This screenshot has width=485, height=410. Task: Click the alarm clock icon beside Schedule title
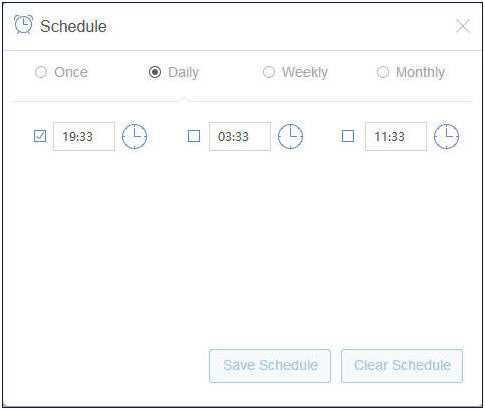coord(23,25)
